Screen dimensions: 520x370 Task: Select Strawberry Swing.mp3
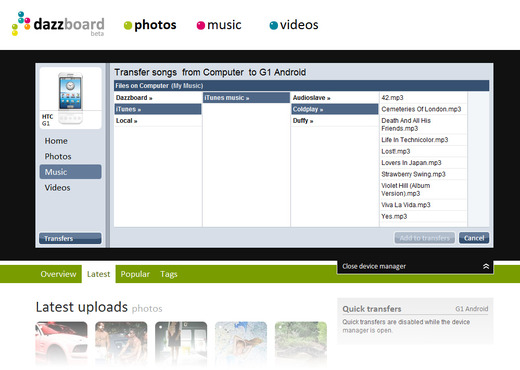[x=423, y=174]
